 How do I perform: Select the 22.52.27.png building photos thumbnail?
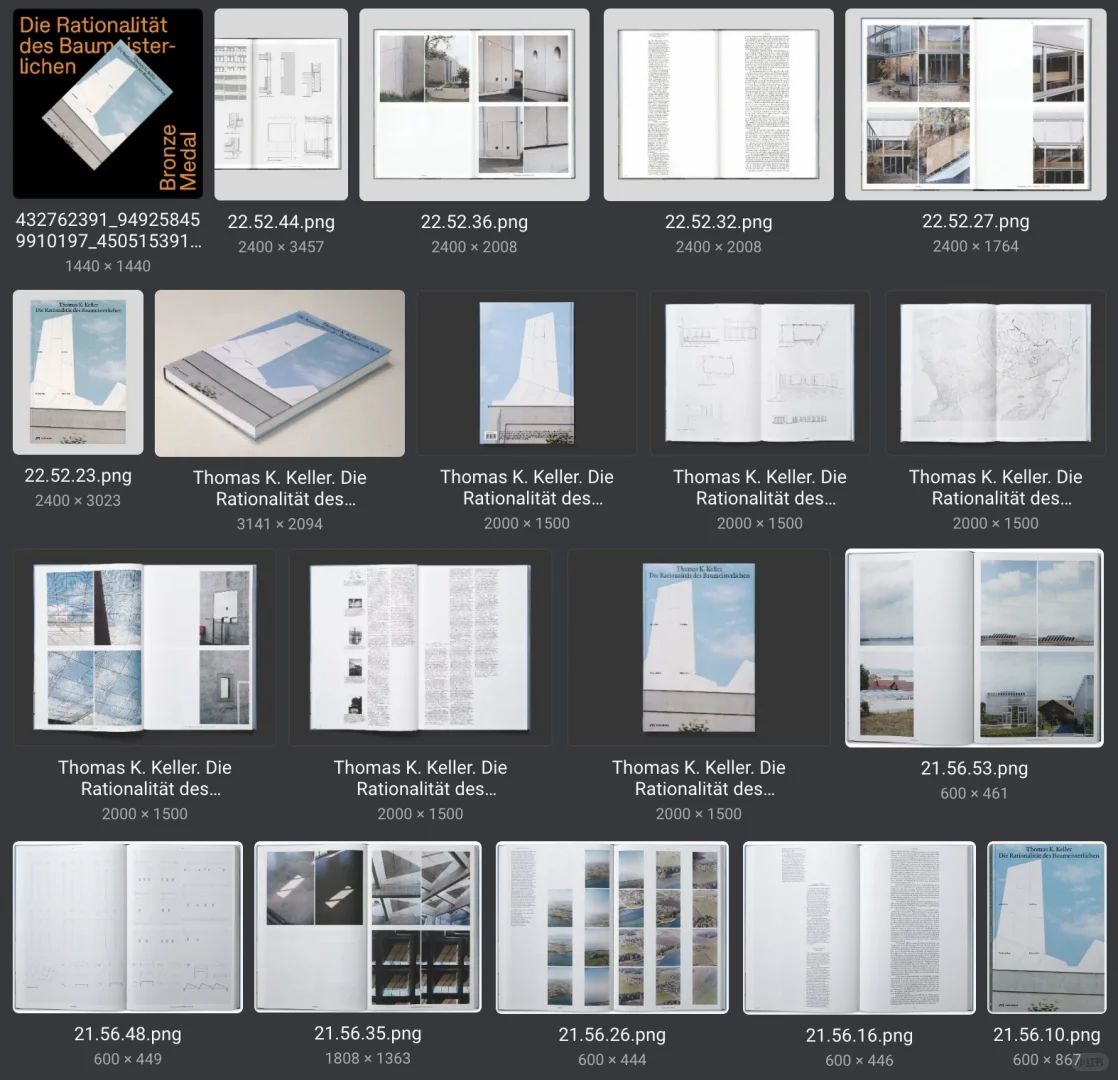975,104
